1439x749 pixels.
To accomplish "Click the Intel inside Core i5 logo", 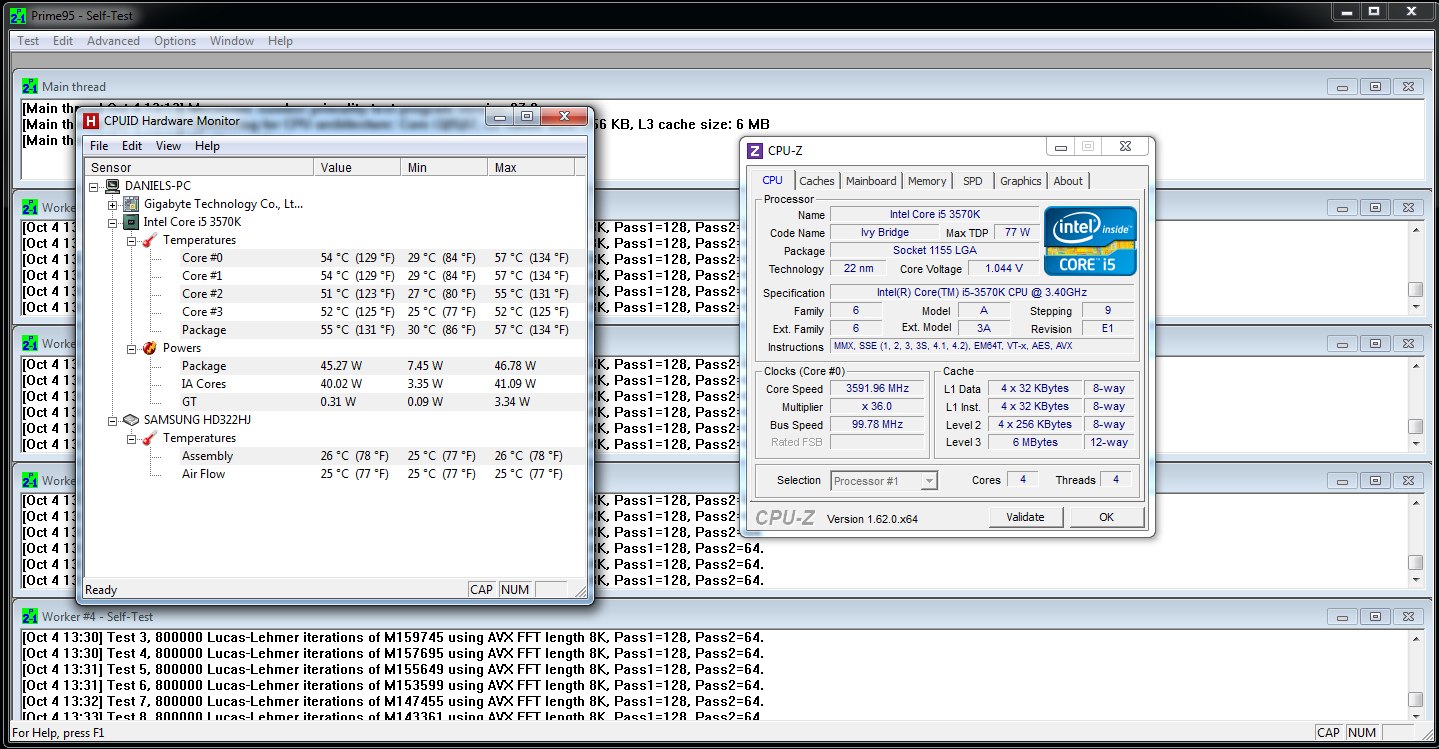I will click(x=1091, y=241).
